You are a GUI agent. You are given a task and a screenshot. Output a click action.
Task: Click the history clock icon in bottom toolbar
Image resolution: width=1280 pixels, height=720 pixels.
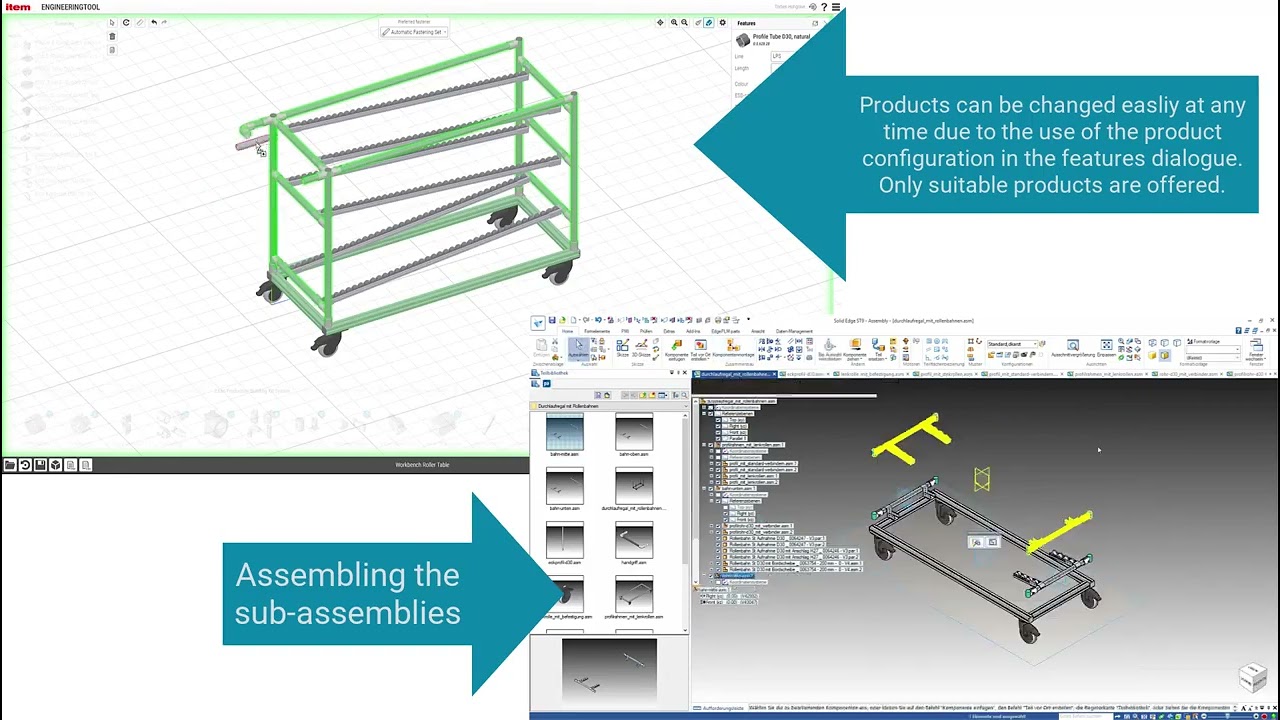[25, 465]
